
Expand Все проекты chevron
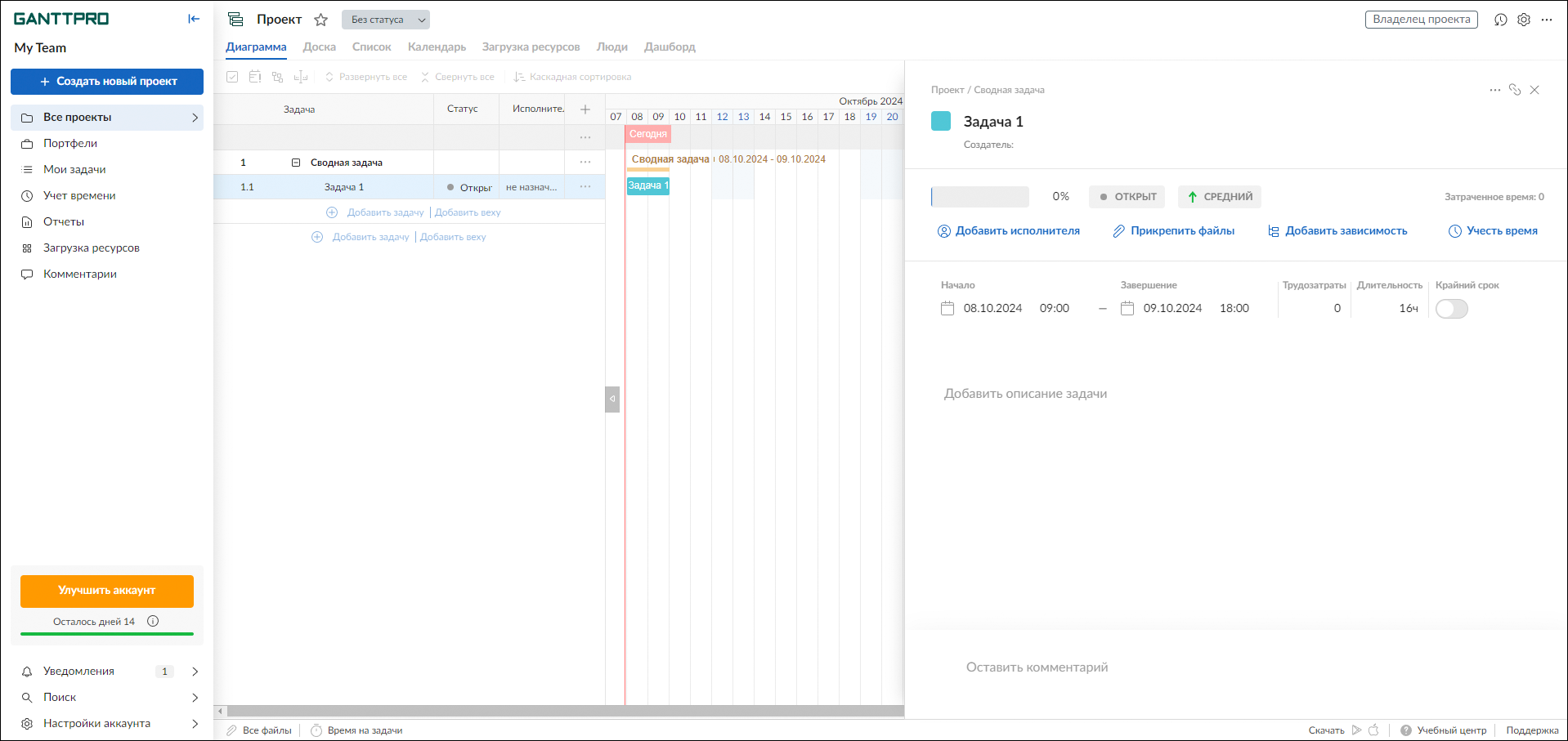[x=195, y=118]
